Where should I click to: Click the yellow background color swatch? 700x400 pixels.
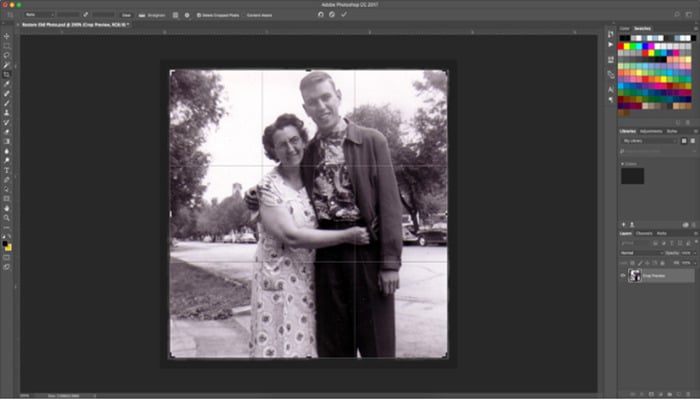click(9, 248)
